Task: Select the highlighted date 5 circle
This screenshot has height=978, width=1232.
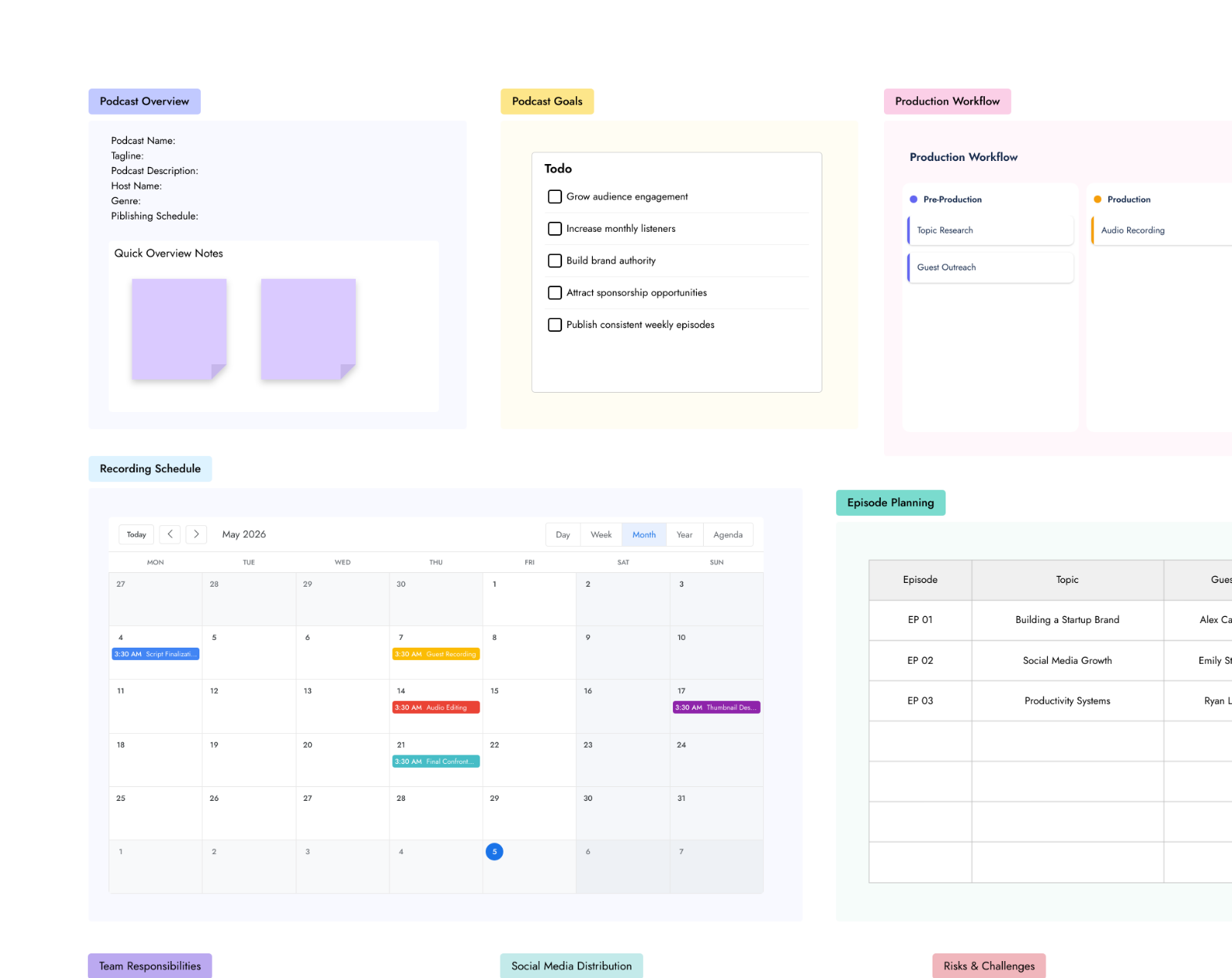Action: point(494,852)
